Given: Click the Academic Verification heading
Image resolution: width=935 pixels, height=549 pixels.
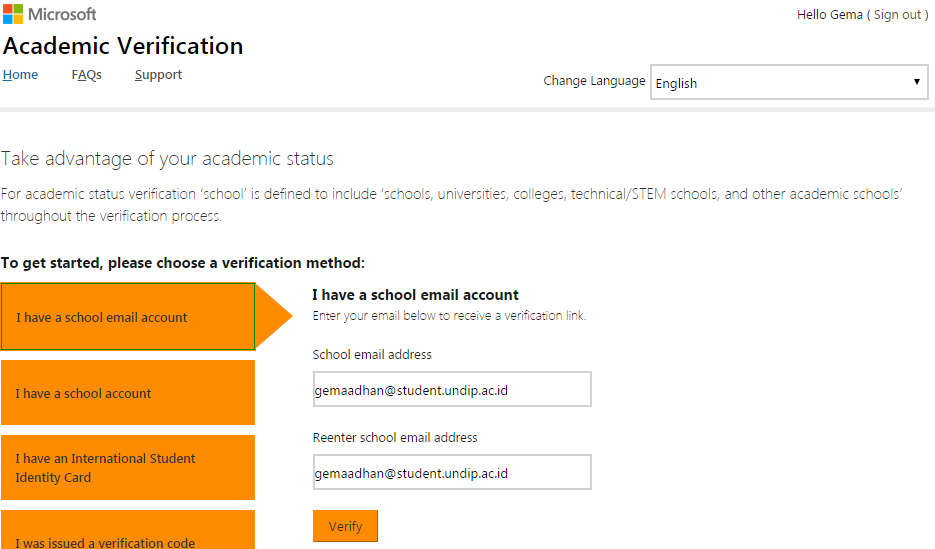Looking at the screenshot, I should pos(123,46).
